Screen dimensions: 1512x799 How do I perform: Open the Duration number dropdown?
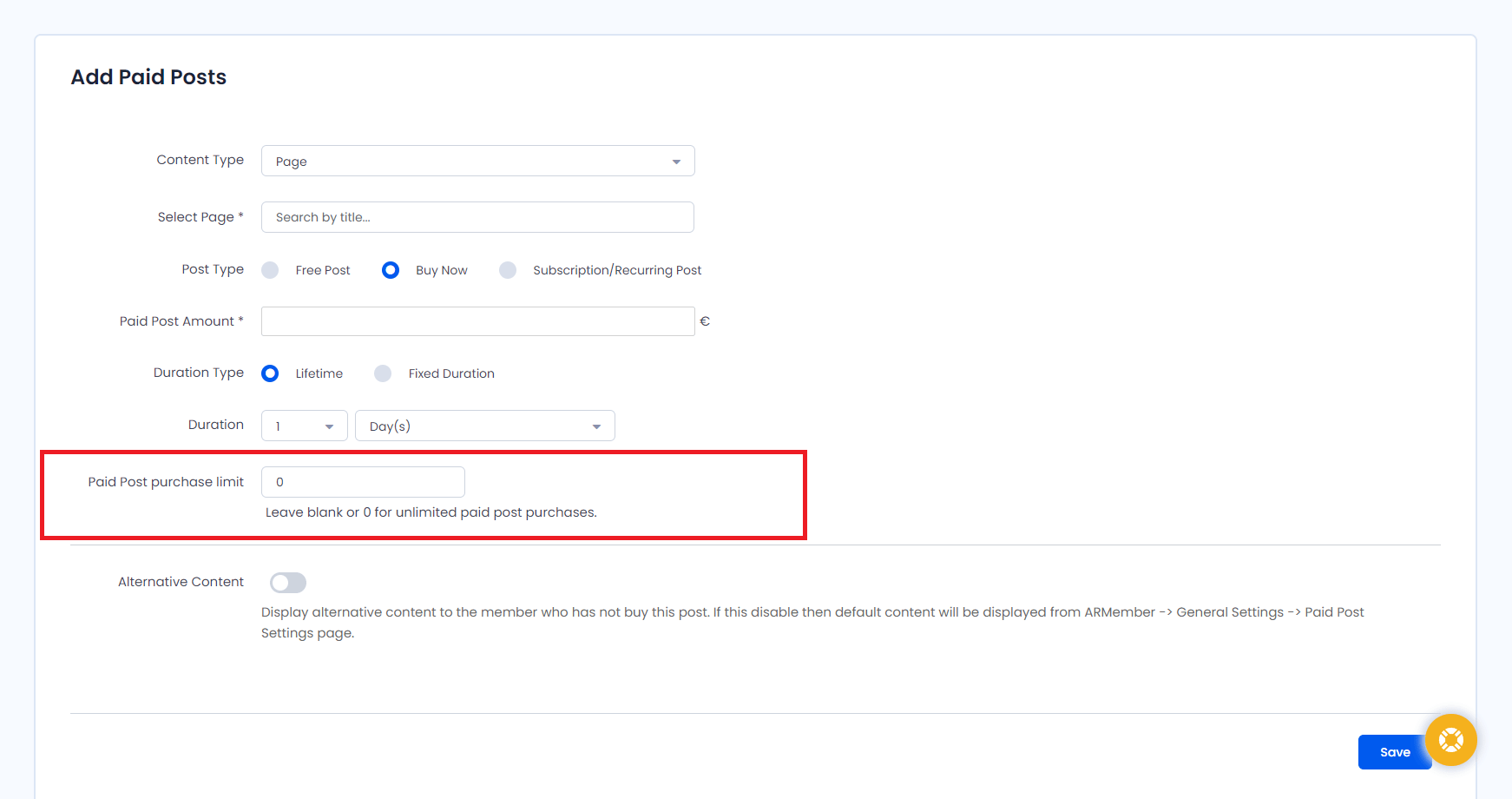pyautogui.click(x=304, y=426)
